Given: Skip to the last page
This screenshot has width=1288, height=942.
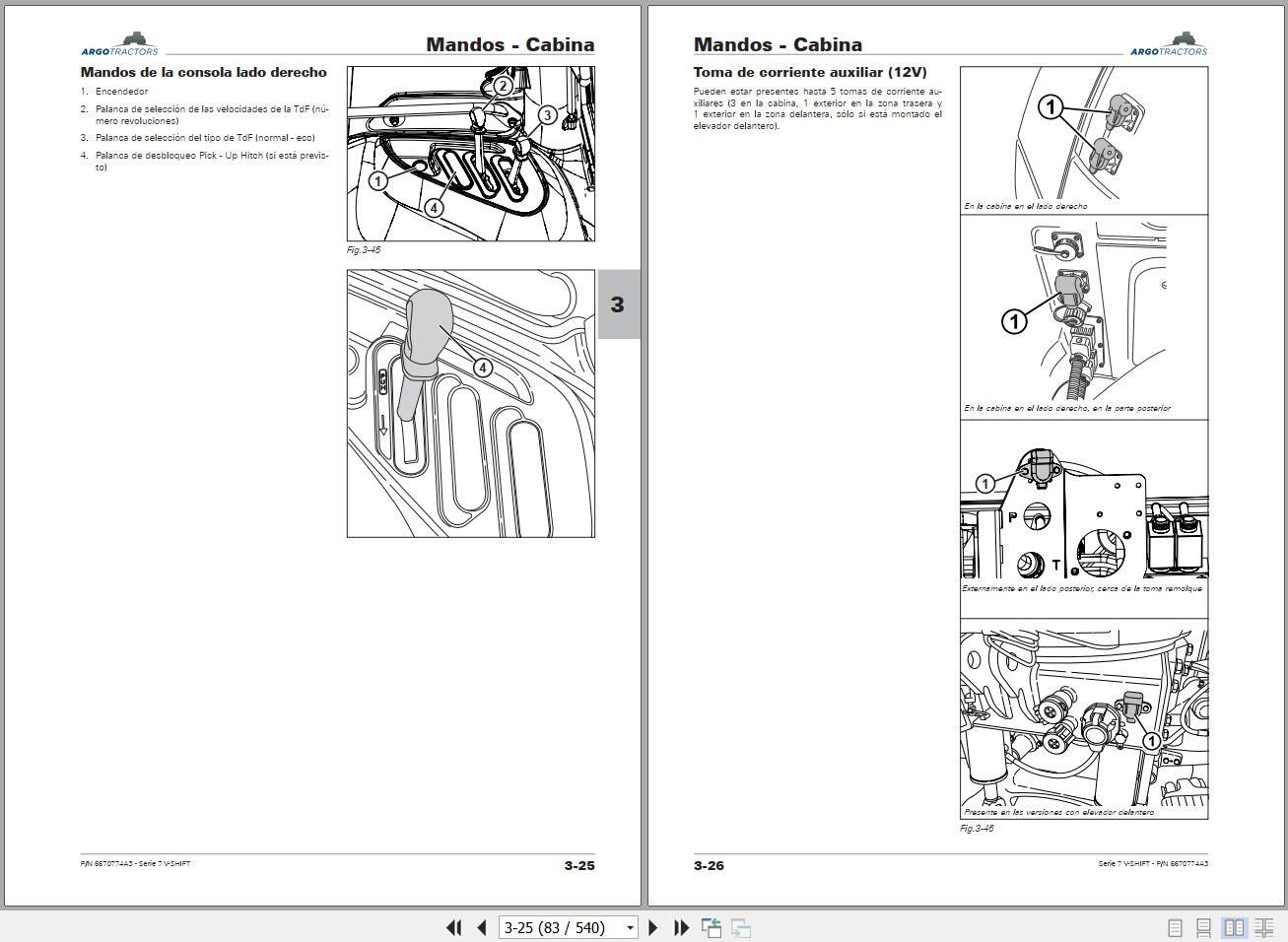Looking at the screenshot, I should point(680,927).
